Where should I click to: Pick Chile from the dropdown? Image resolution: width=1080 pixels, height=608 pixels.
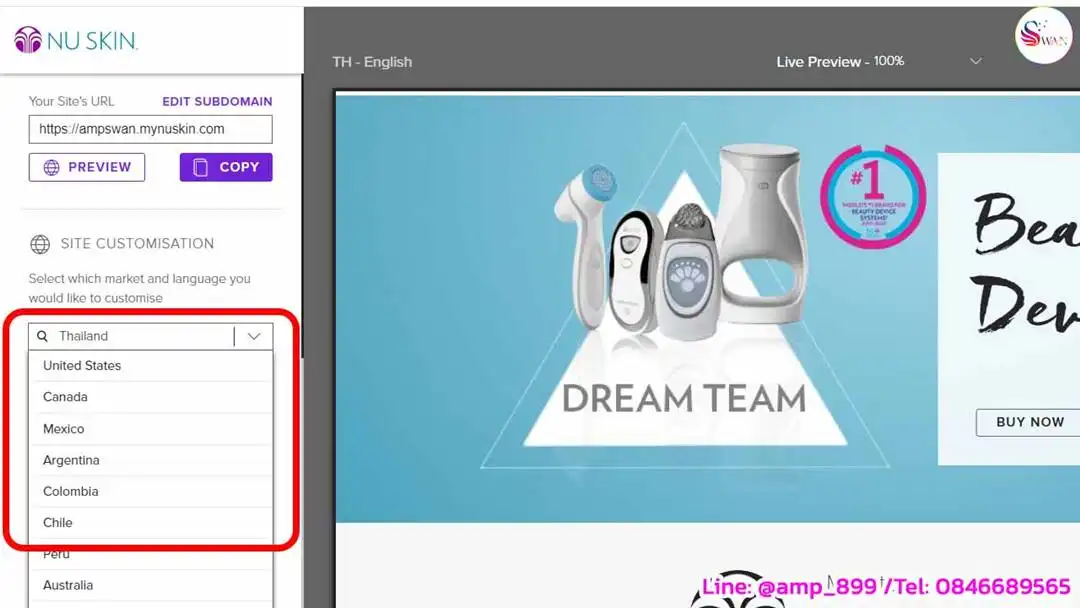tap(58, 522)
